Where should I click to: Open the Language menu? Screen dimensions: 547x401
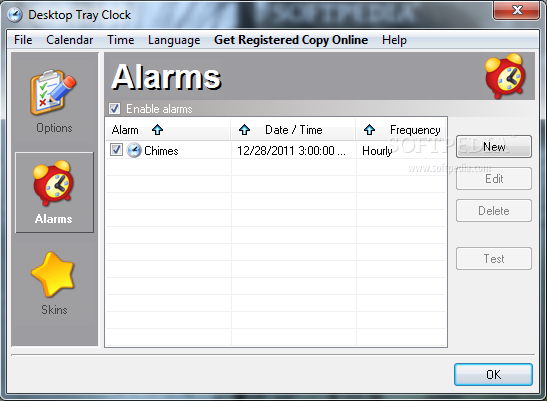174,40
